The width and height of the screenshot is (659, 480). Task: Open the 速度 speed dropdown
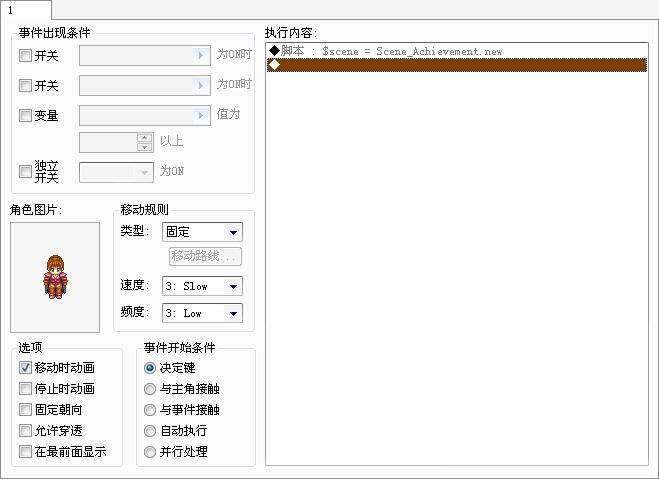pos(202,286)
